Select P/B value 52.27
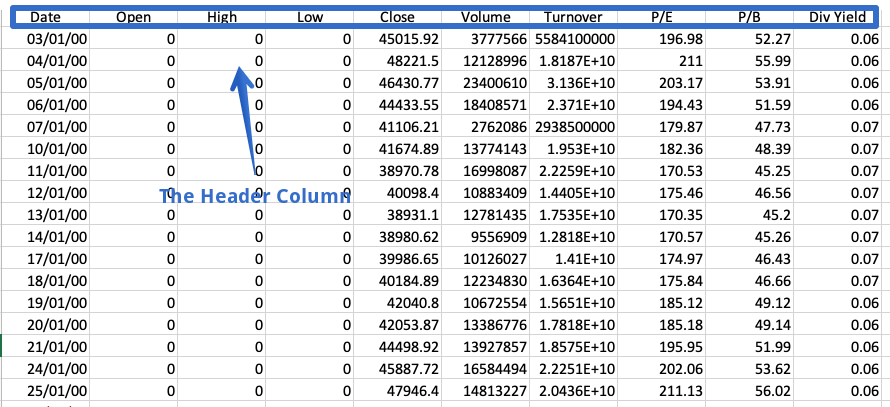This screenshot has width=890, height=407. click(x=749, y=39)
